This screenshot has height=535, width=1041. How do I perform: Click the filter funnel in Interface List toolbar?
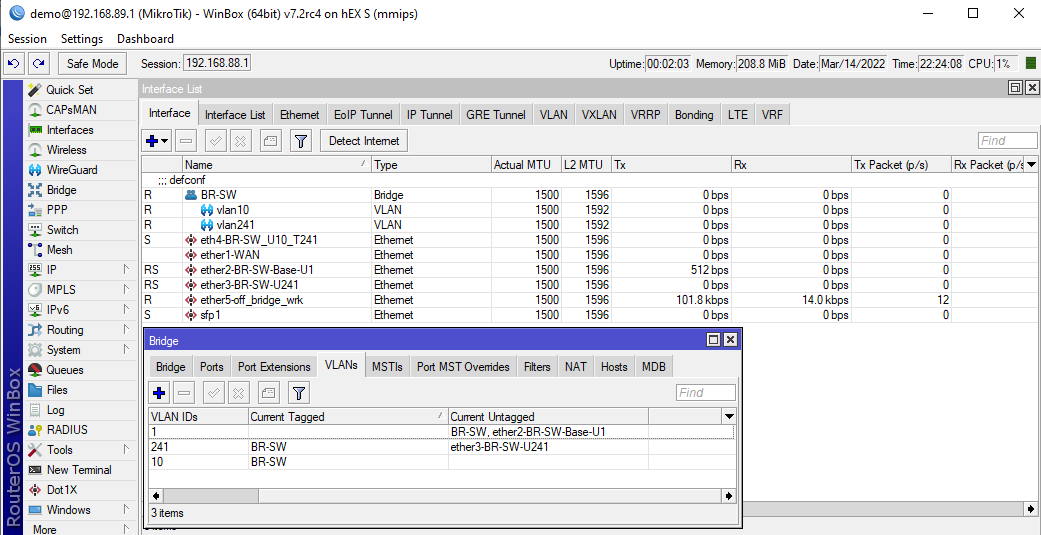[301, 141]
